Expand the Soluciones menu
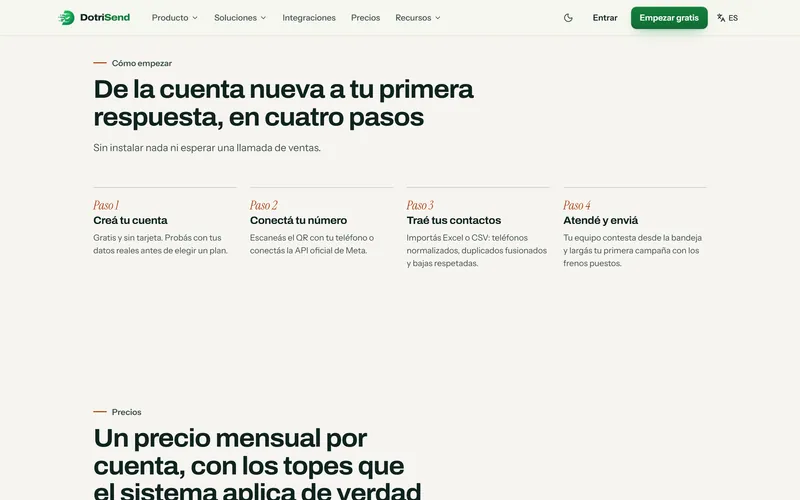 pyautogui.click(x=240, y=18)
